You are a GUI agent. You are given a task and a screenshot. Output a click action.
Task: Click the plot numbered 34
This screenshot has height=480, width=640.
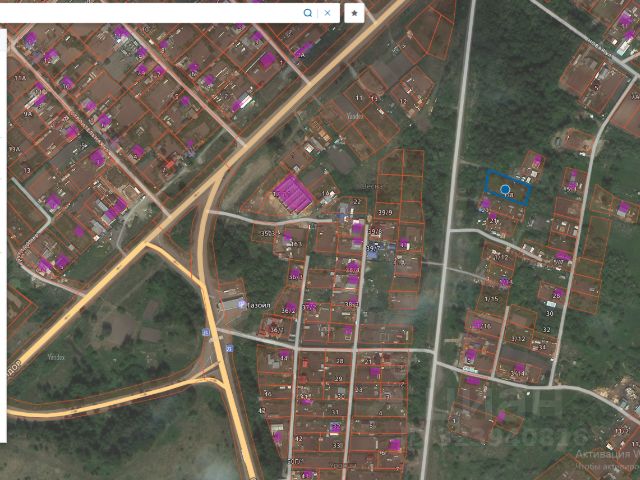[542, 347]
